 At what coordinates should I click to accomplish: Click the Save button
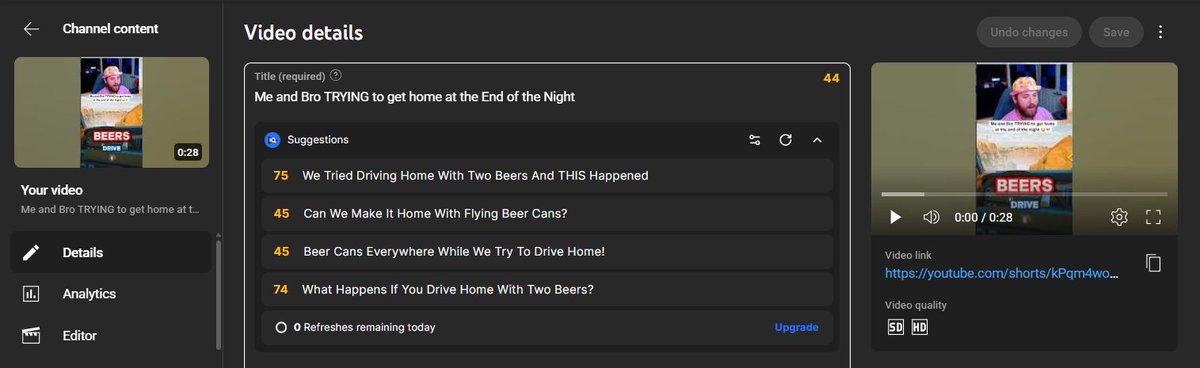click(x=1116, y=32)
